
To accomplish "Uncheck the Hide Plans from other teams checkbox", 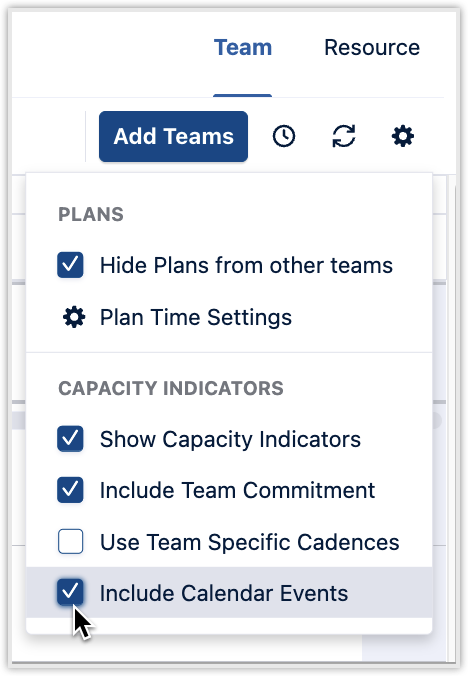I will coord(70,265).
